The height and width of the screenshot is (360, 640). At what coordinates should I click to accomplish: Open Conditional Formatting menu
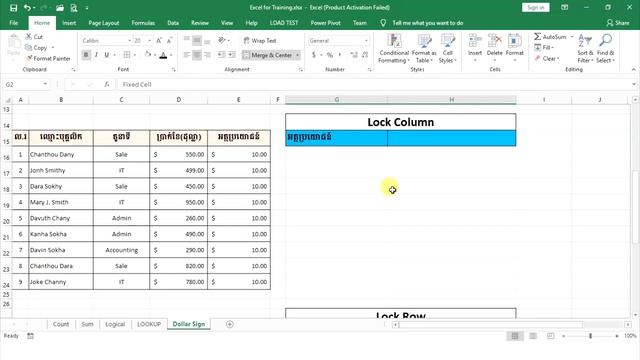click(x=393, y=49)
